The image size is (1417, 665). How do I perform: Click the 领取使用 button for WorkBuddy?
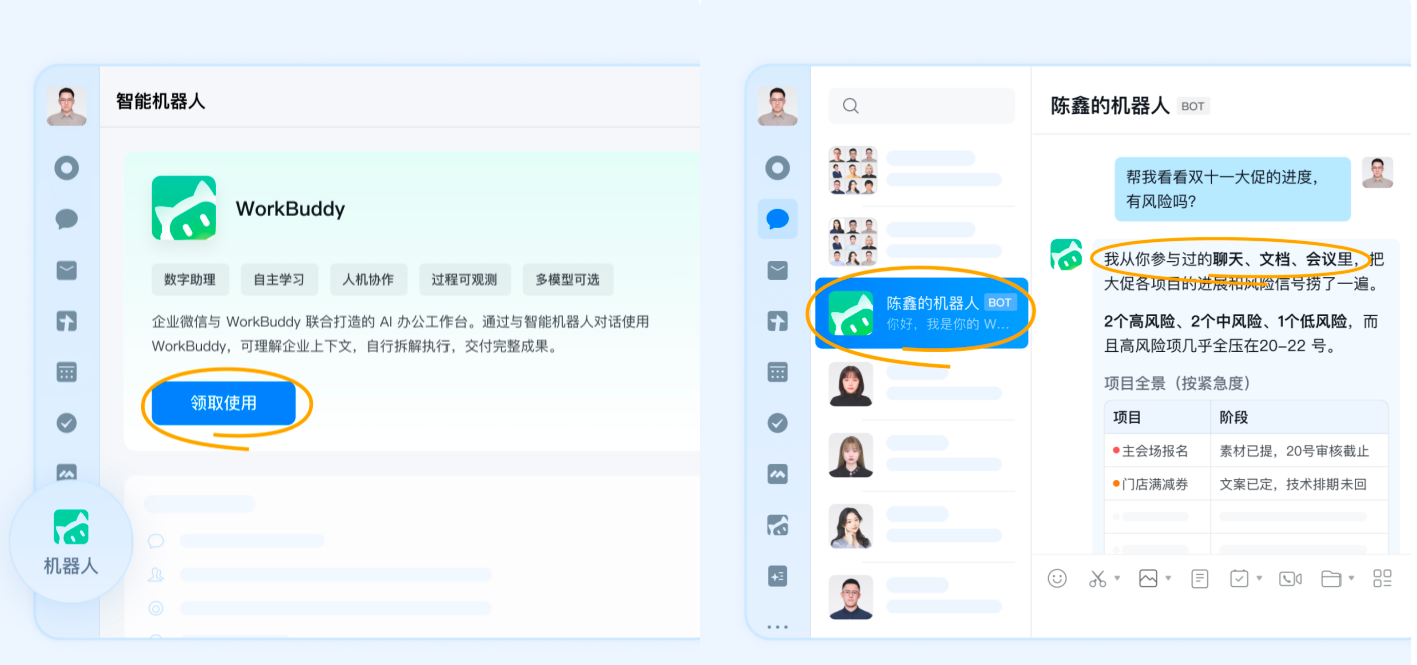point(224,403)
